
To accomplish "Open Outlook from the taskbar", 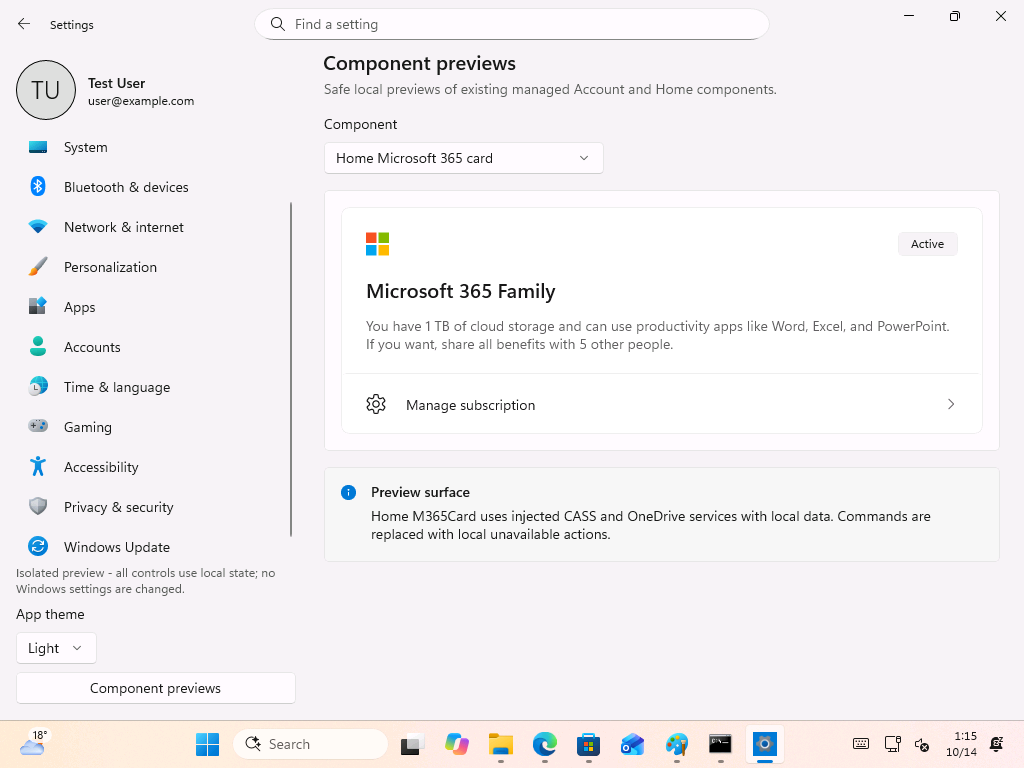I will point(632,744).
